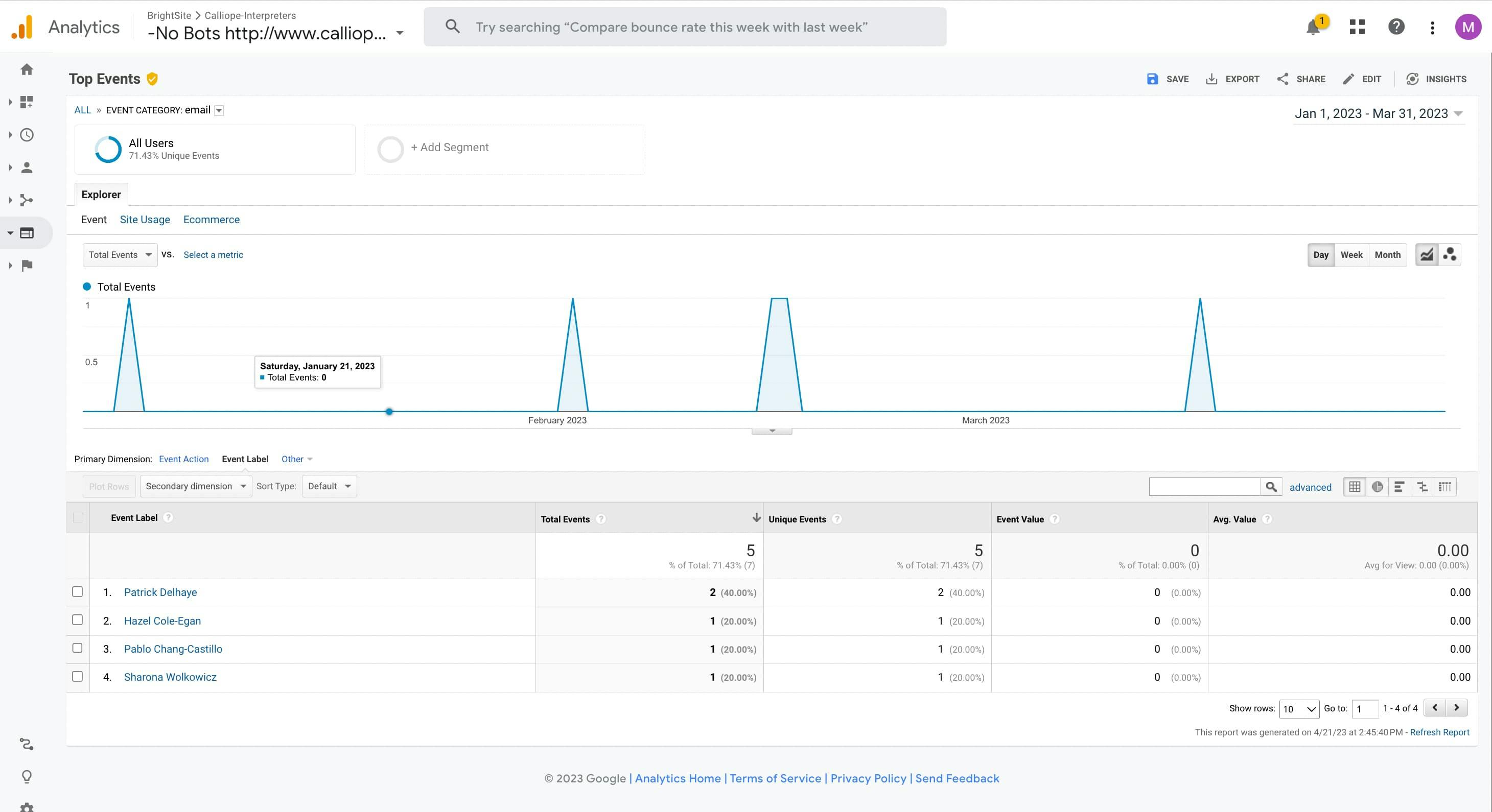Toggle the select-all header checkbox

point(78,517)
